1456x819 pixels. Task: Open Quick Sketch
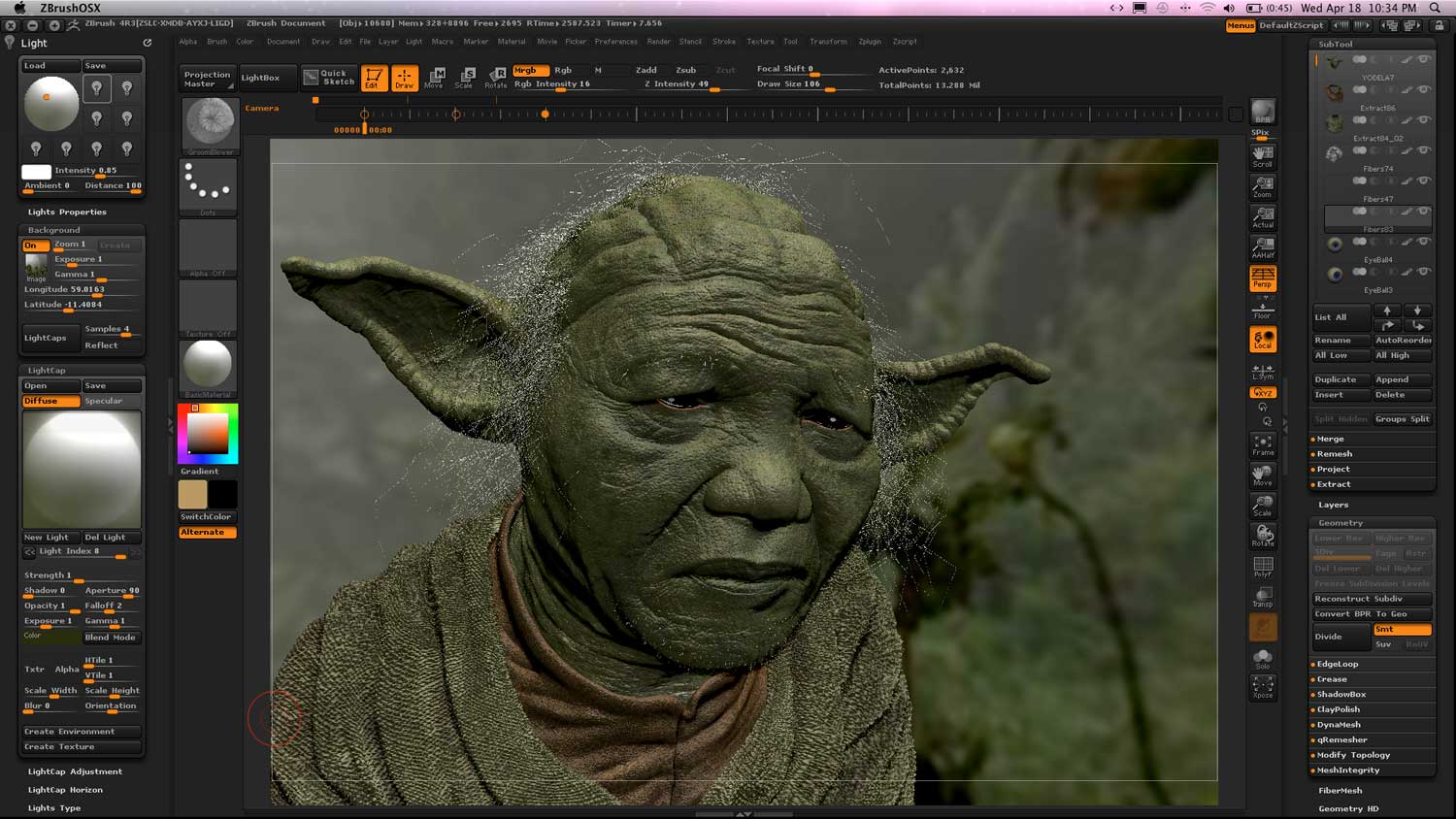(329, 77)
